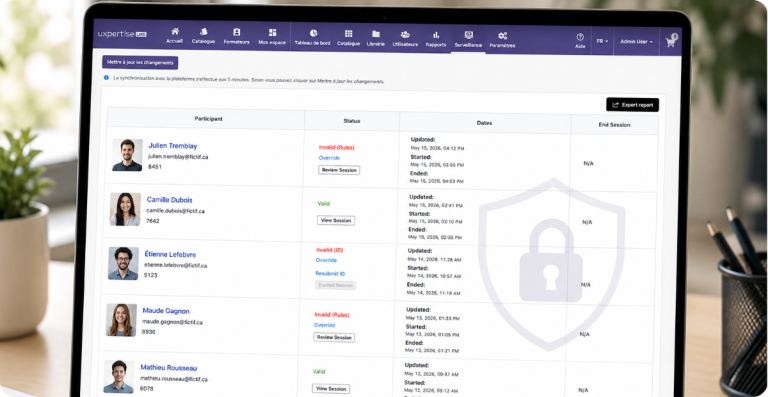Click N/A in Julien Tremblay's row

tap(588, 163)
